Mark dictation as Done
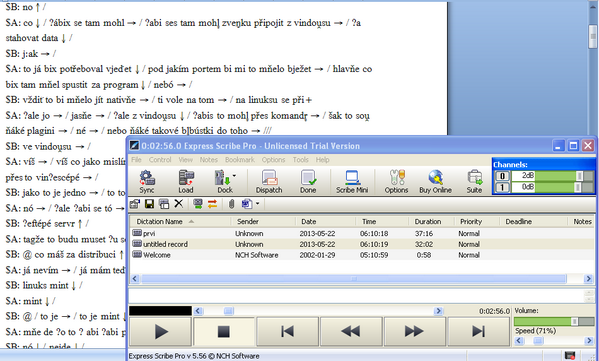Viewport: 599px width, 361px height. click(308, 181)
